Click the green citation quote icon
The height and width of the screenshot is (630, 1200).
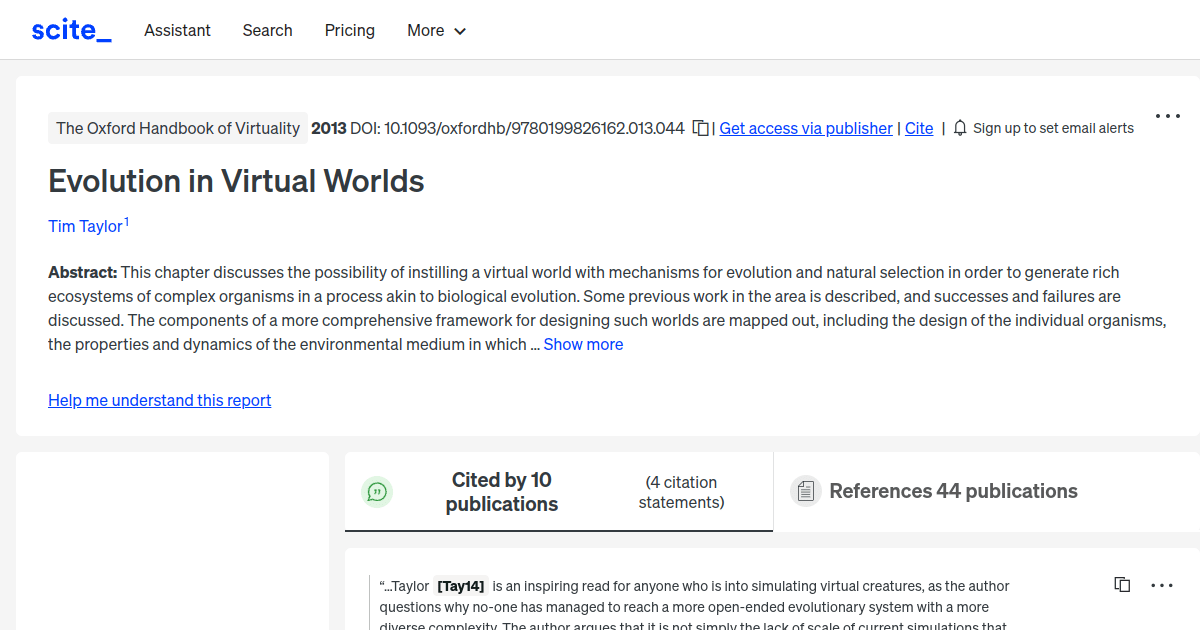click(377, 491)
